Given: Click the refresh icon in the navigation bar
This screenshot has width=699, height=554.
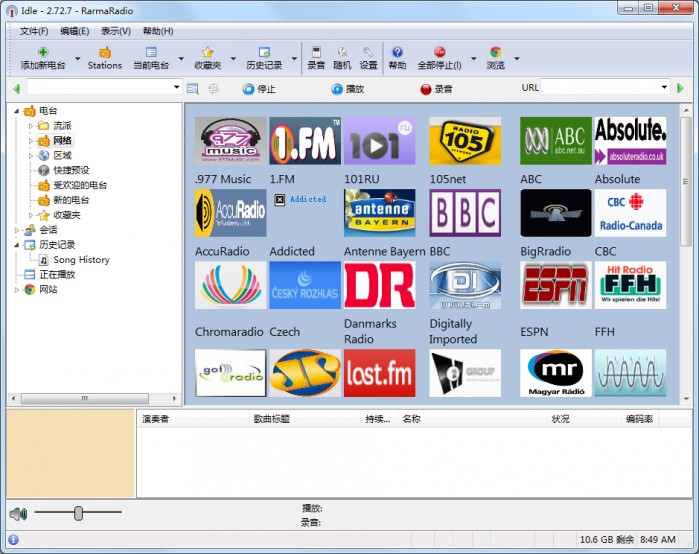Looking at the screenshot, I should click(x=214, y=89).
